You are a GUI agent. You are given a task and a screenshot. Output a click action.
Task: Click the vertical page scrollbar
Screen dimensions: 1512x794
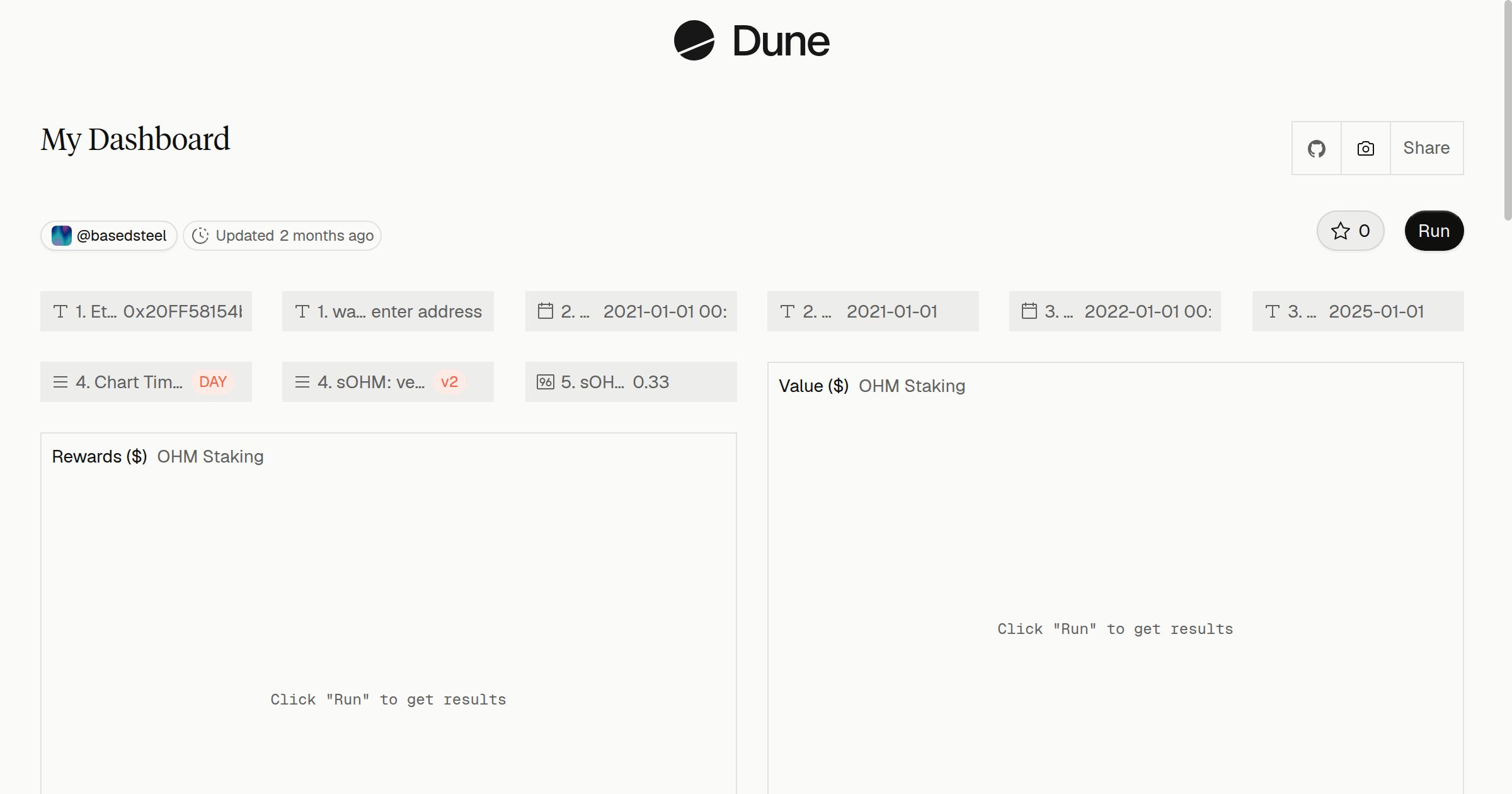click(x=1507, y=110)
